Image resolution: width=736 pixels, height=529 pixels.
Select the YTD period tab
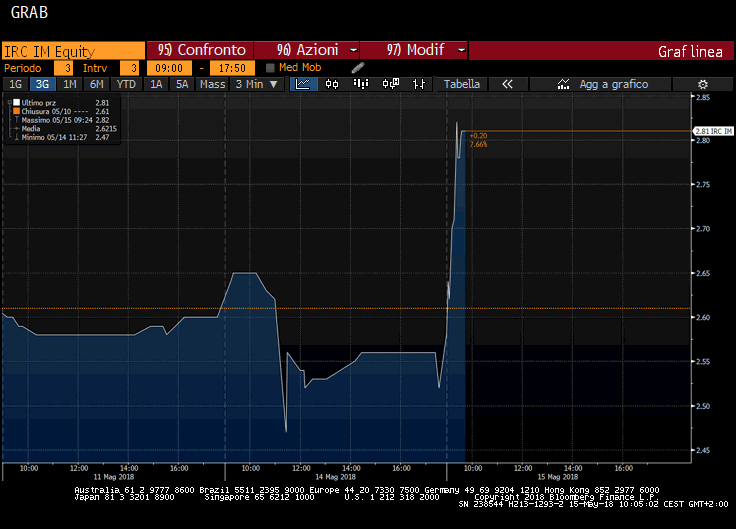[x=126, y=84]
